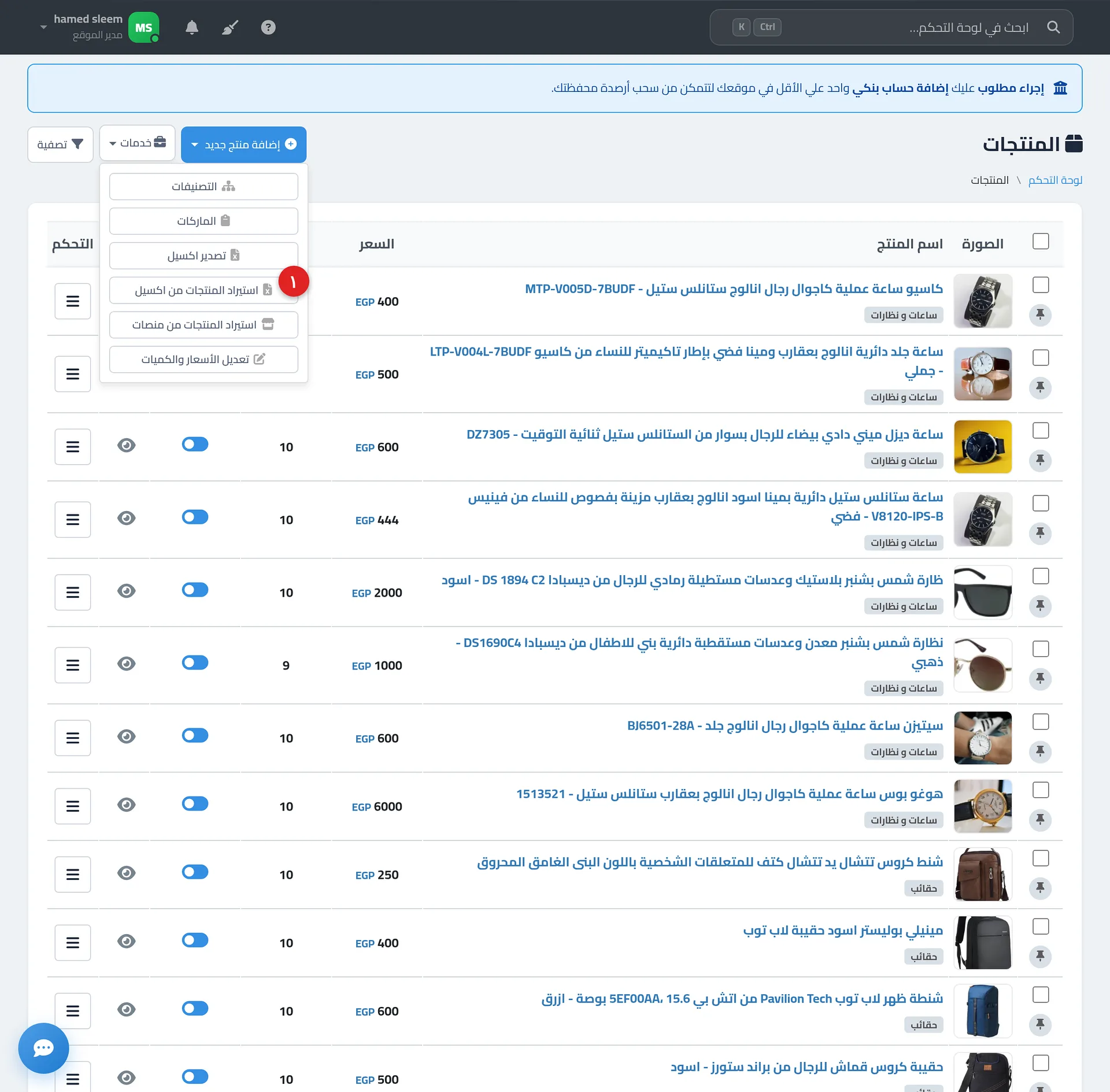Collapse the خدمات dropdown menu

(x=138, y=143)
